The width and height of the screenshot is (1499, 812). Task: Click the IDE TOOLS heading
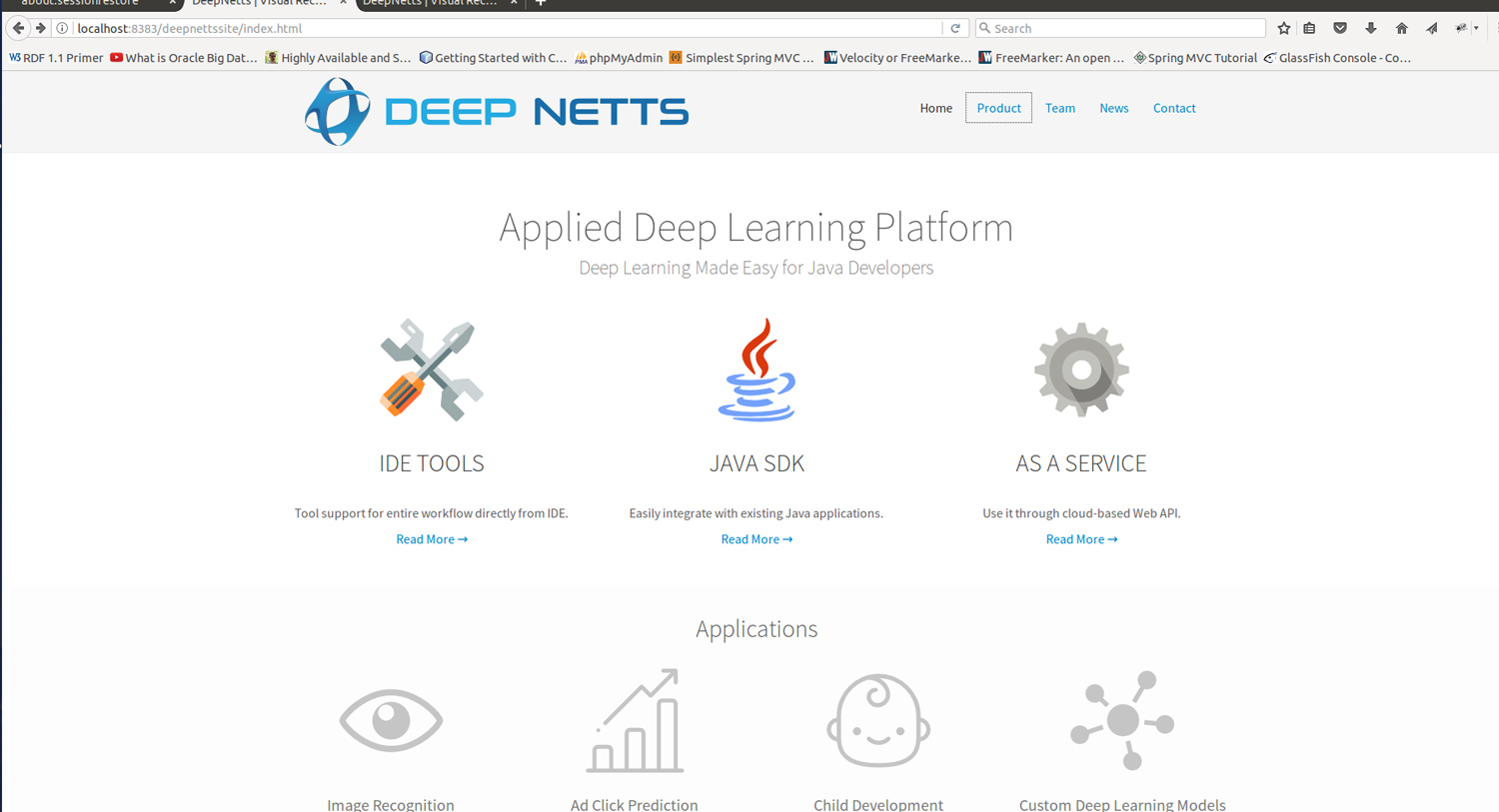tap(432, 463)
